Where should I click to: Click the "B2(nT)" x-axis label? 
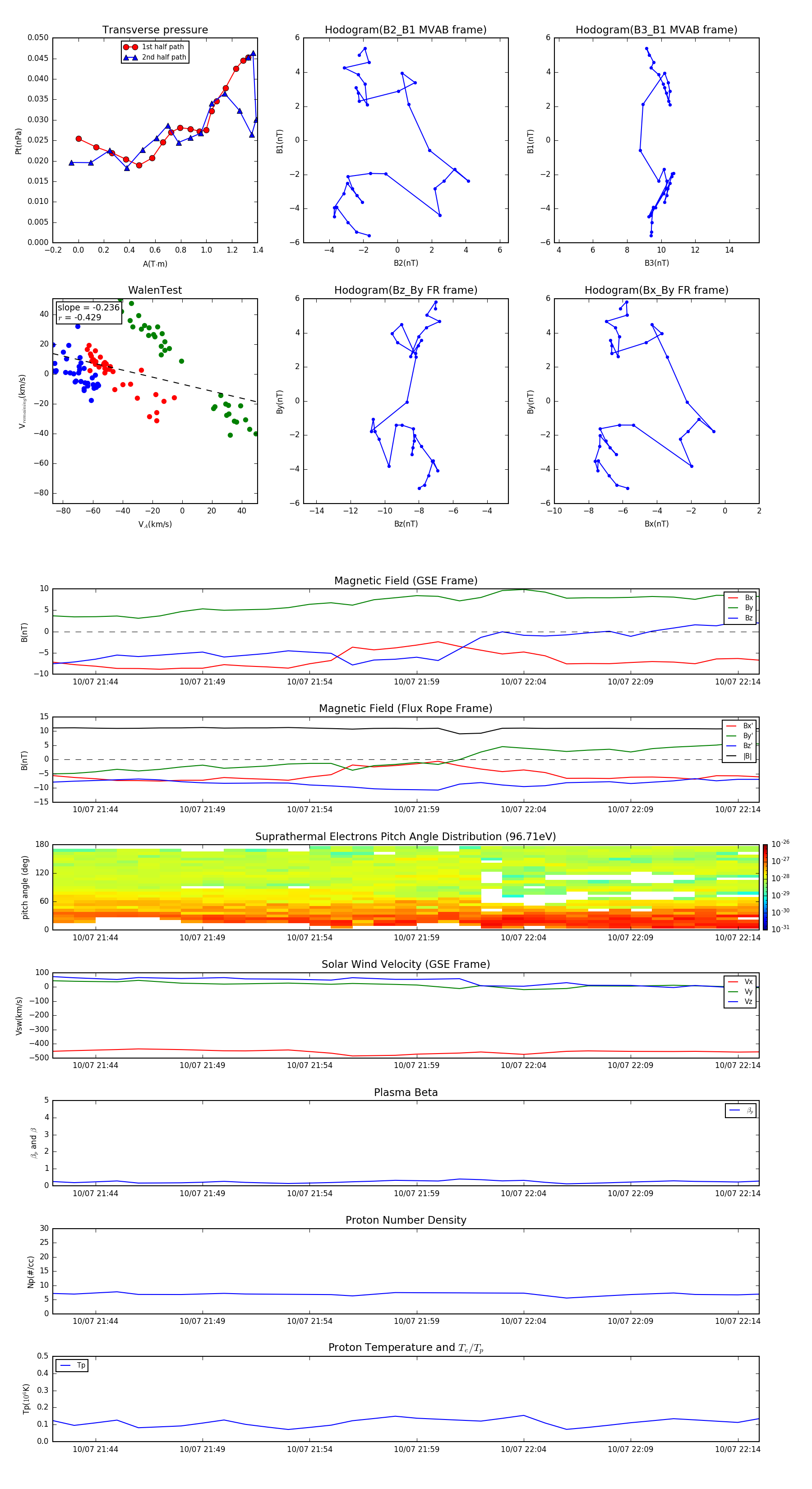pos(406,263)
